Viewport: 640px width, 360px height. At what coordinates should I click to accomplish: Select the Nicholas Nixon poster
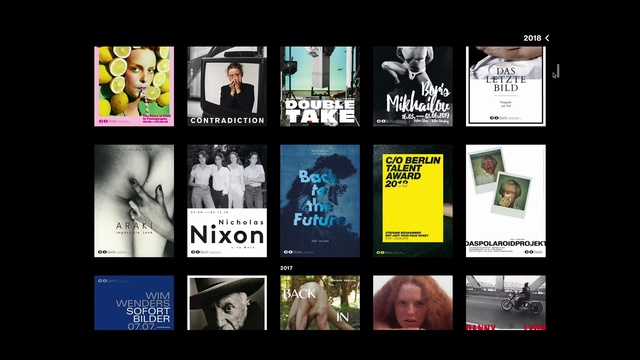(x=227, y=201)
